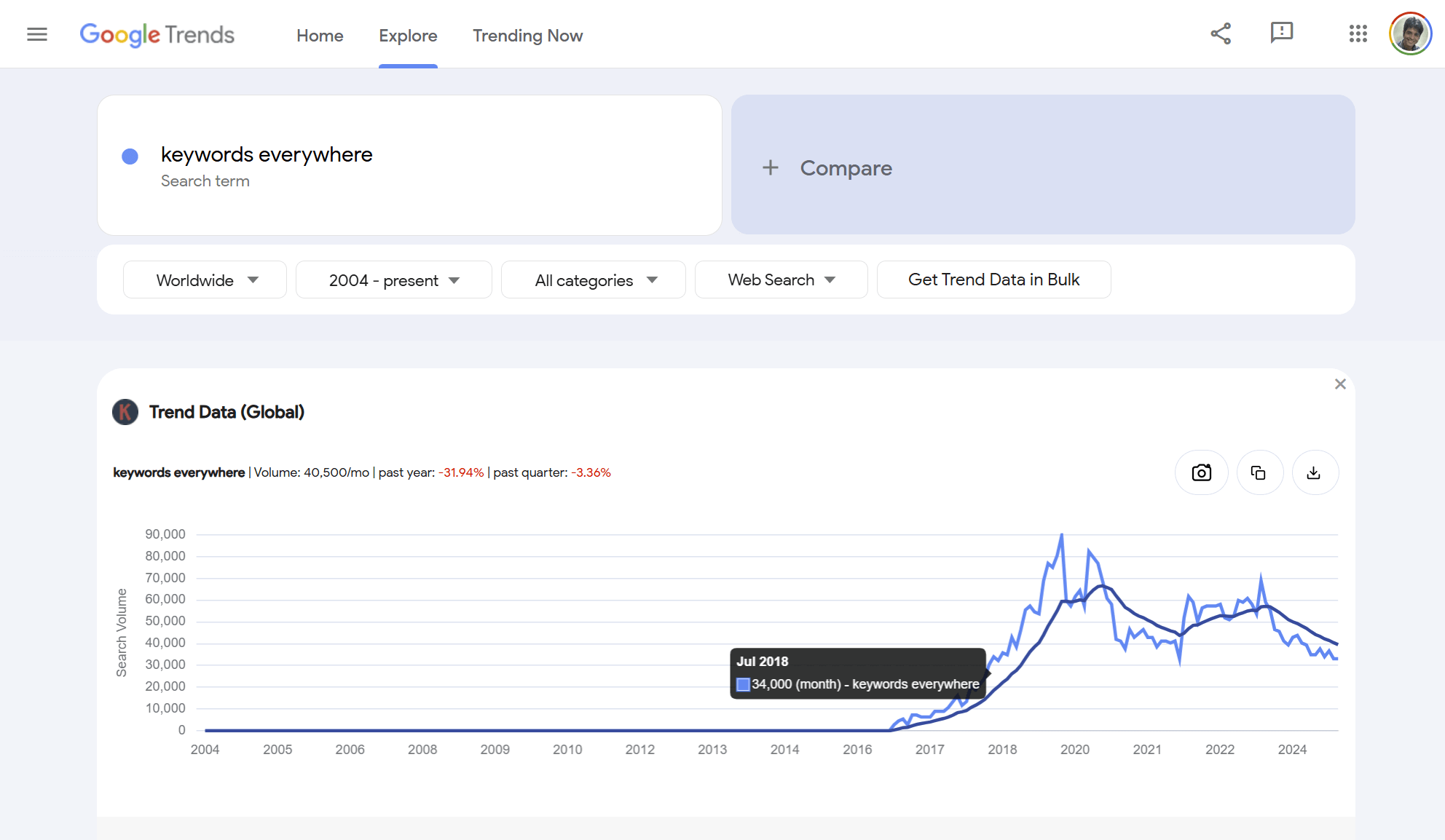Open the 2004 - present time range dropdown
Screen dimensions: 1445x840
(x=394, y=280)
